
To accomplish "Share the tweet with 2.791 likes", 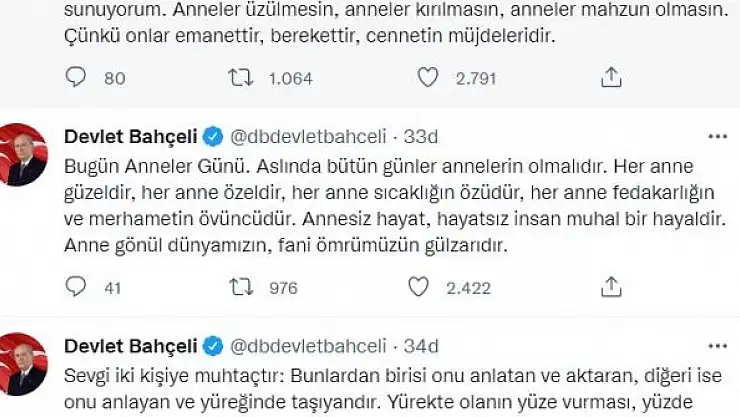I will point(612,76).
